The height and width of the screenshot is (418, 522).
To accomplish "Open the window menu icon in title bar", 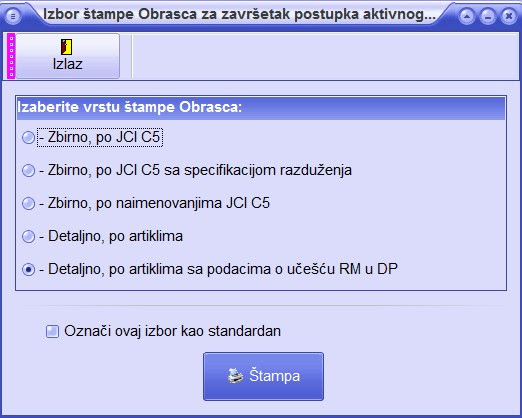I will pos(13,15).
